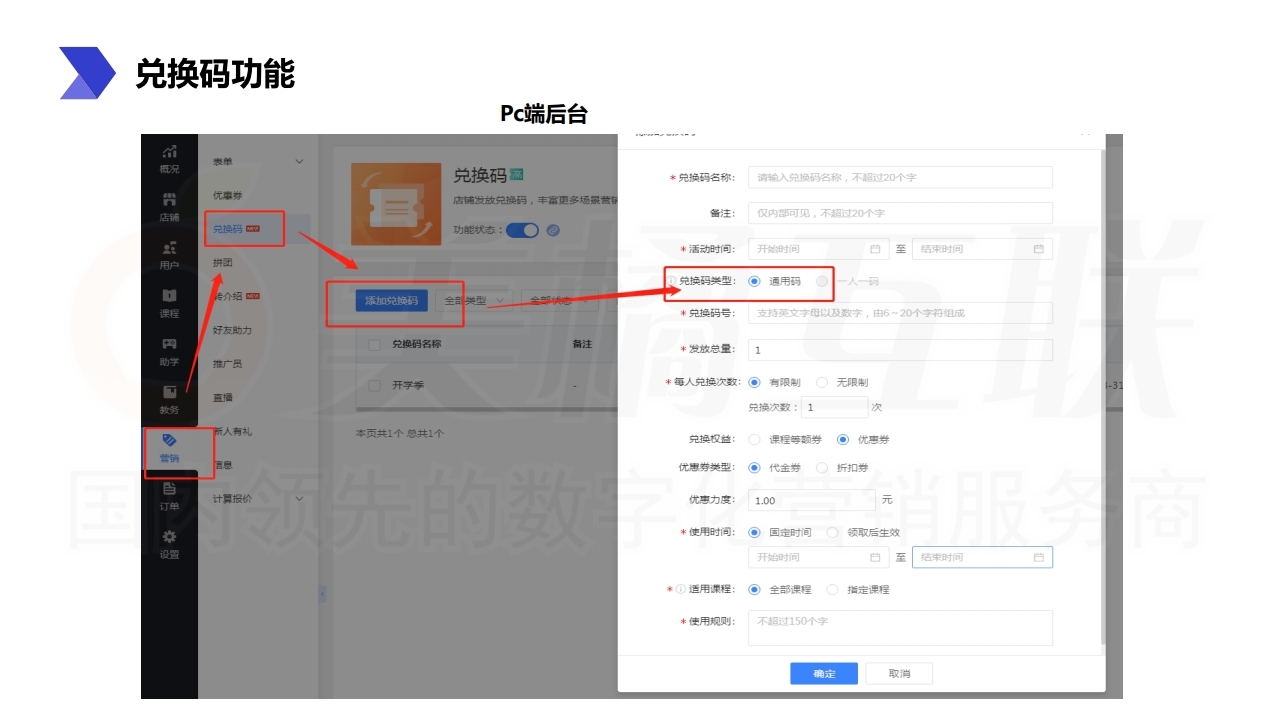
Task: Select 优惠券 as 兑换权益
Action: point(843,439)
